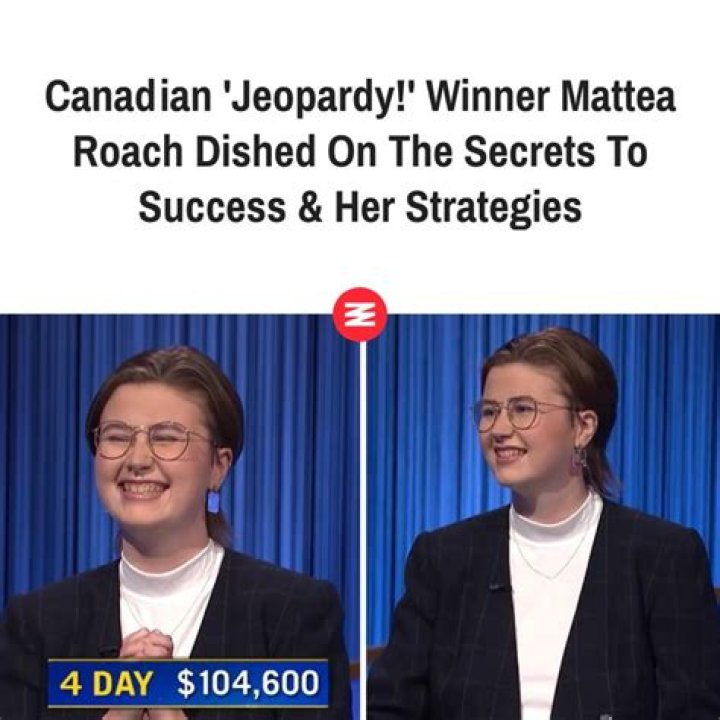This screenshot has height=720, width=720.
Task: Select the right photo of the contestant
Action: coord(544,517)
